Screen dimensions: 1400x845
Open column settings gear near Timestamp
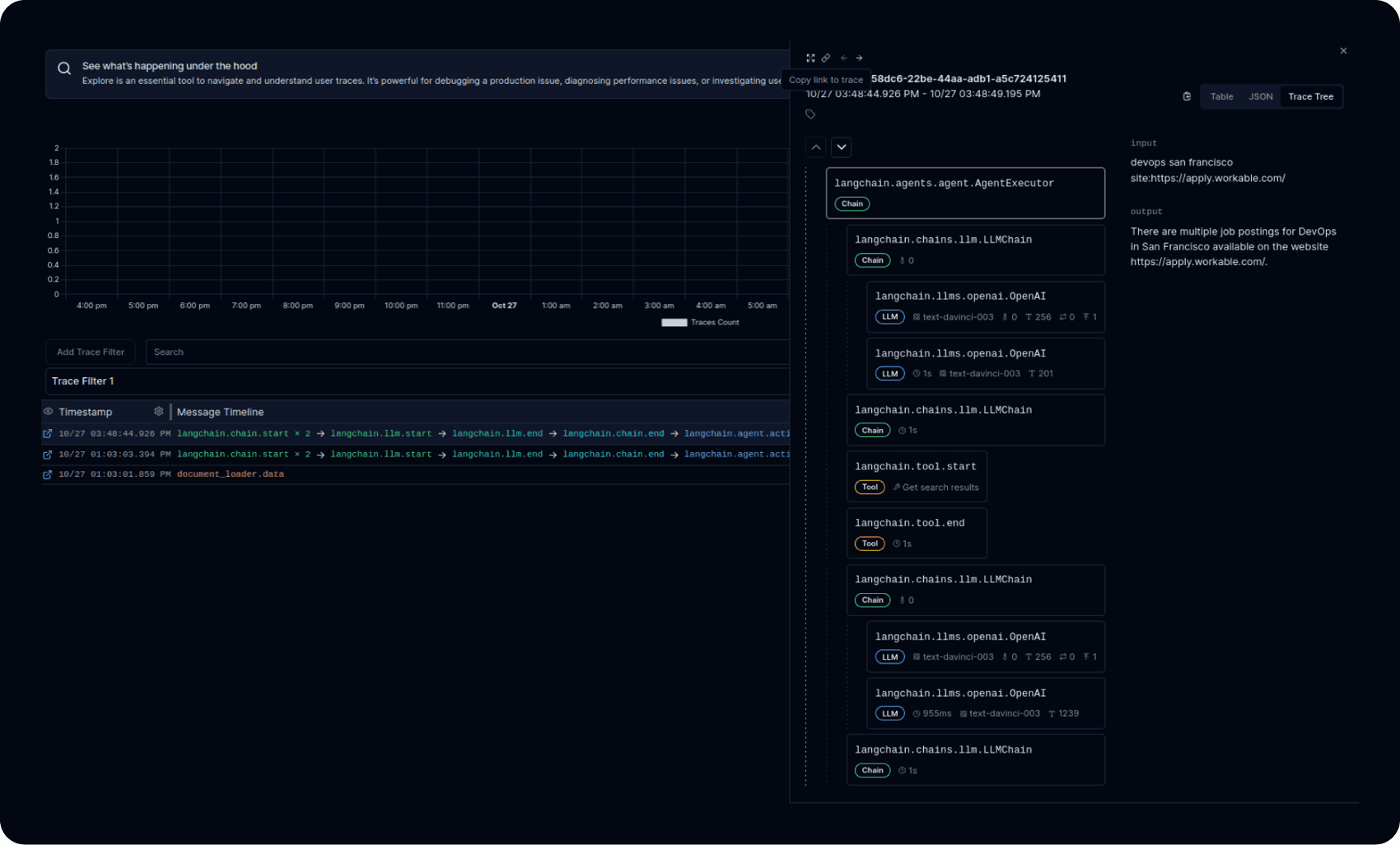(158, 412)
